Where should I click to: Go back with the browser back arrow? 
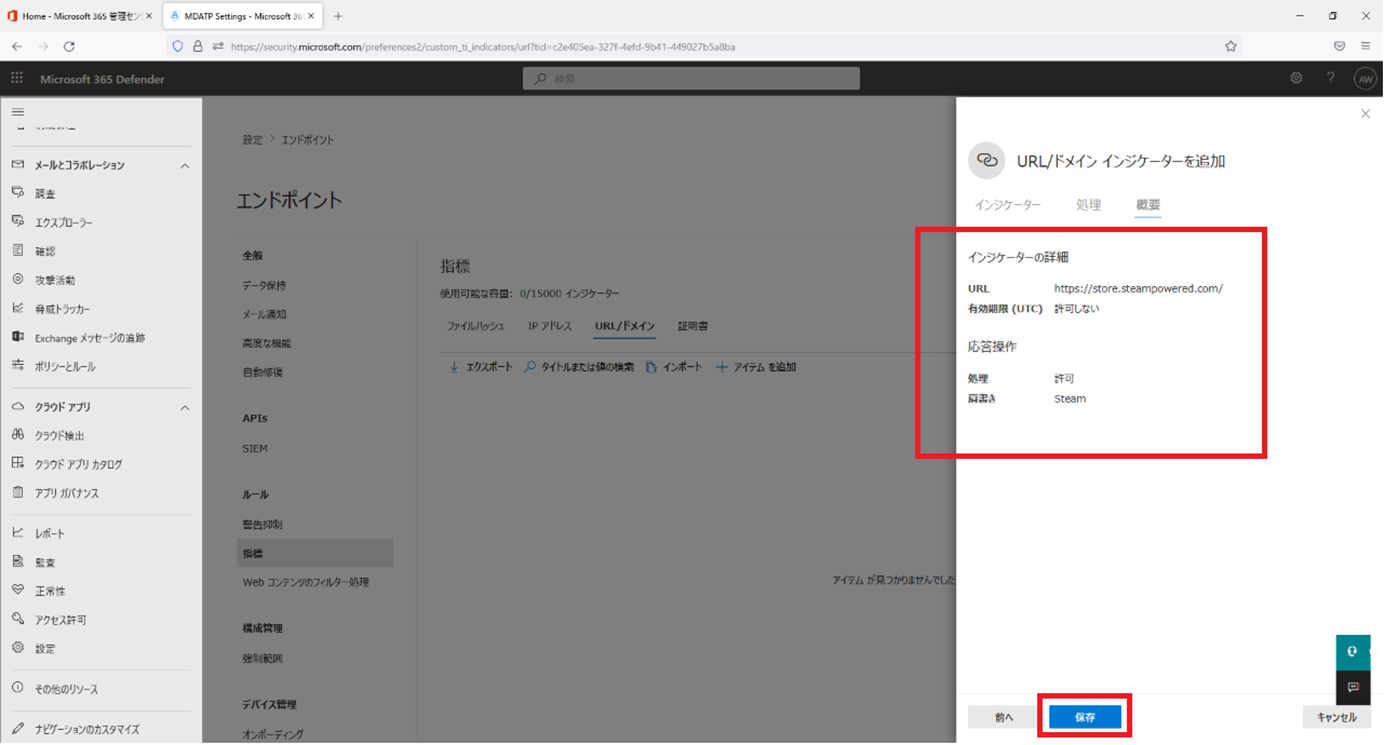(17, 46)
